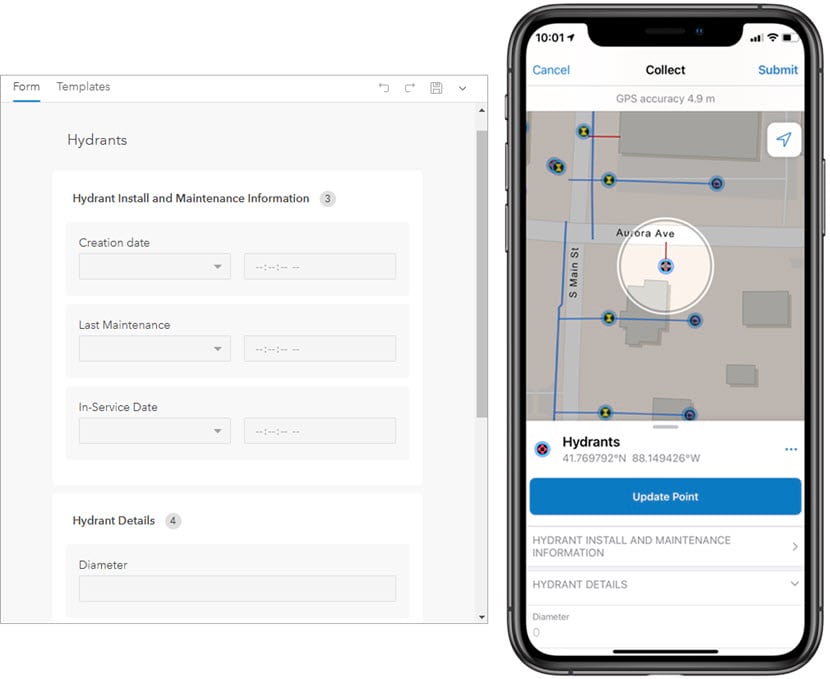Tap the S Main St street label
The image size is (830, 679).
click(x=574, y=273)
